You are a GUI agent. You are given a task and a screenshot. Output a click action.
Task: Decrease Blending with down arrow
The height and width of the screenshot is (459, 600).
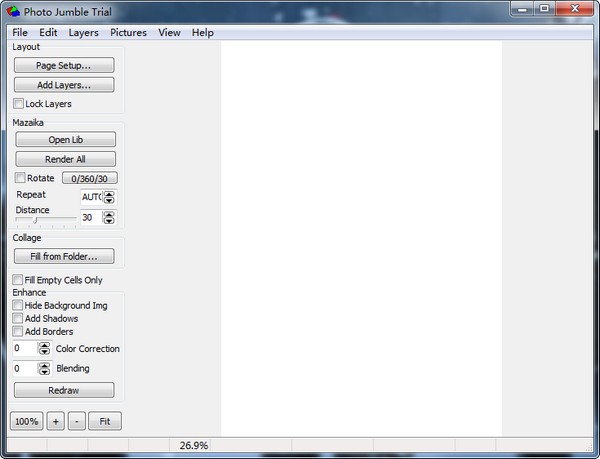click(x=44, y=371)
